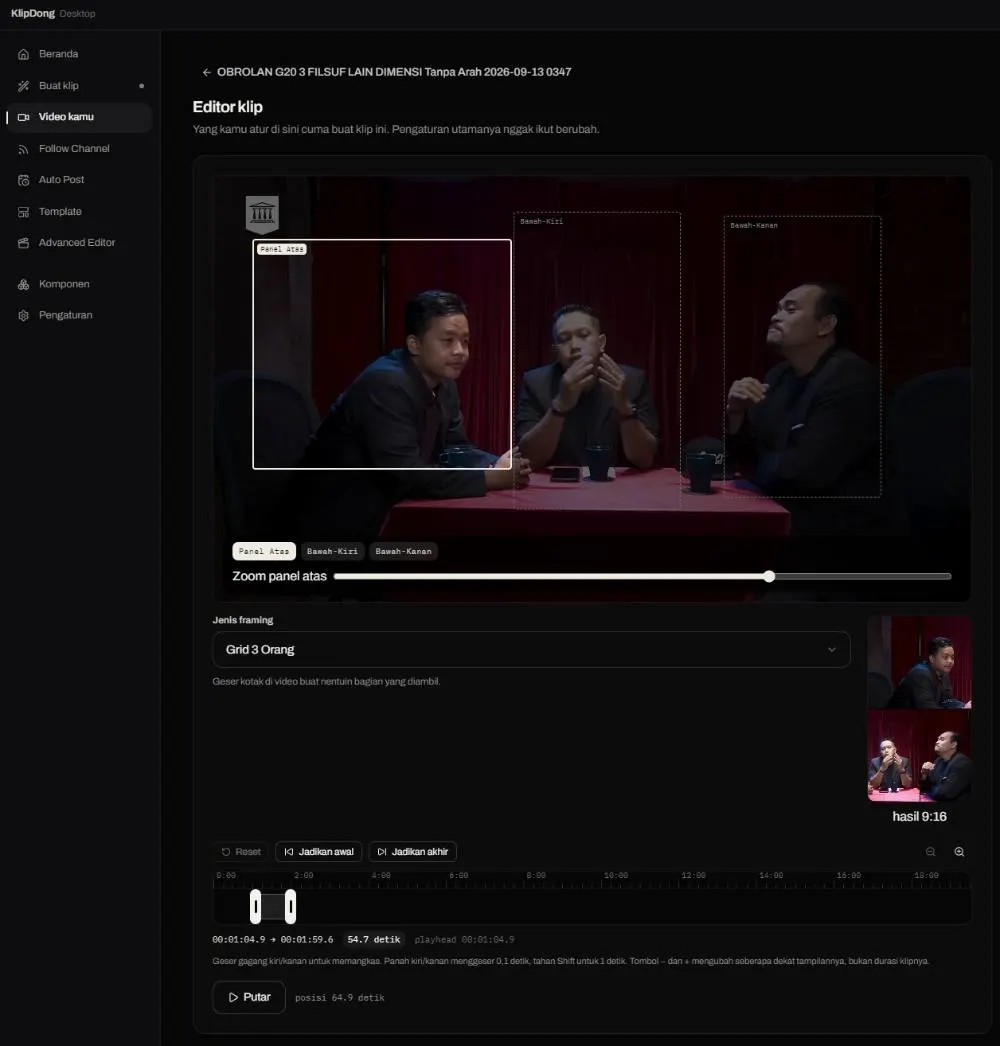The width and height of the screenshot is (1000, 1046).
Task: Click the top panel of the 9:16 result preview
Action: pyautogui.click(x=919, y=662)
